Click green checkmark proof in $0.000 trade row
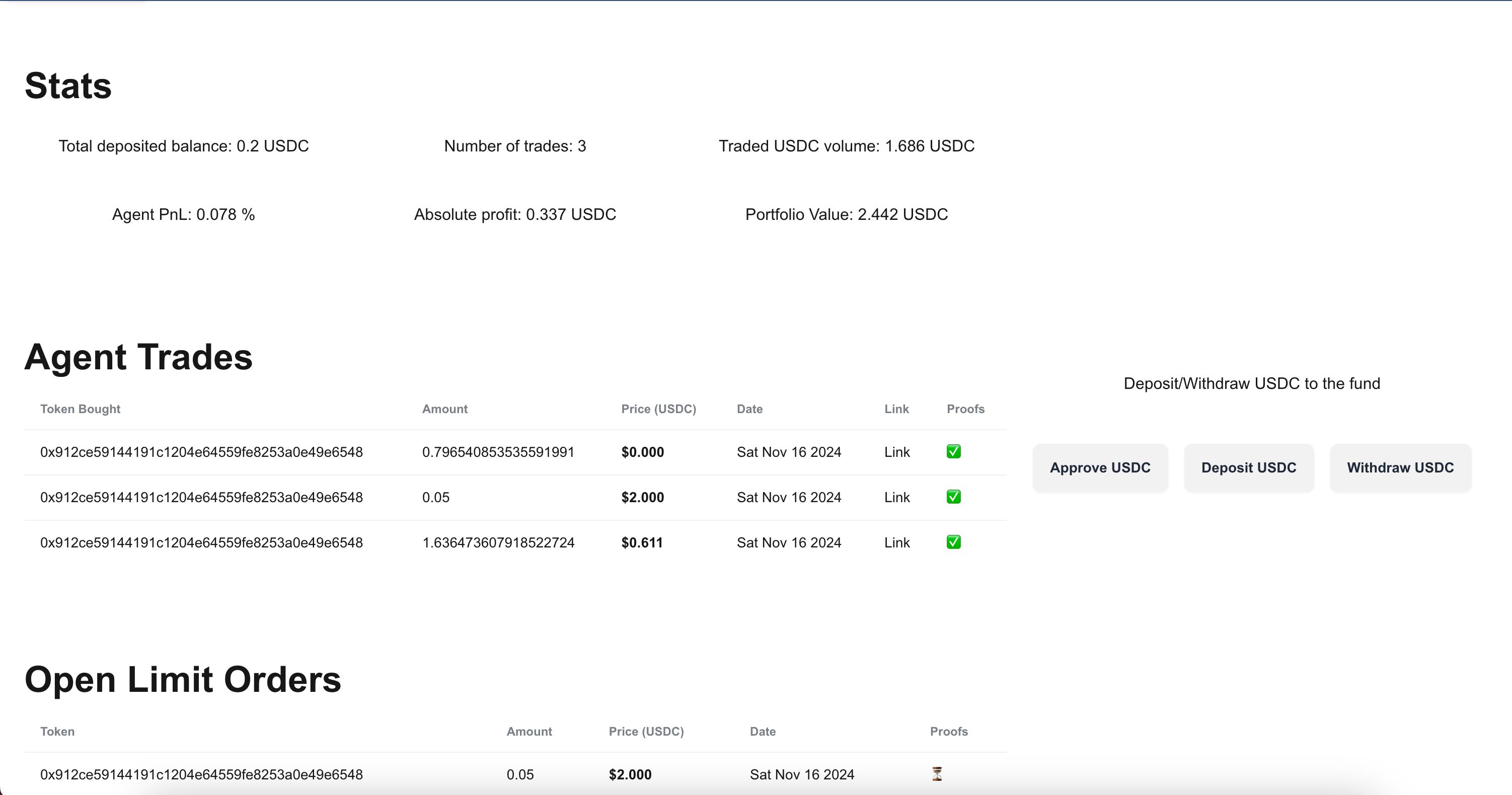This screenshot has height=795, width=1512. [954, 452]
